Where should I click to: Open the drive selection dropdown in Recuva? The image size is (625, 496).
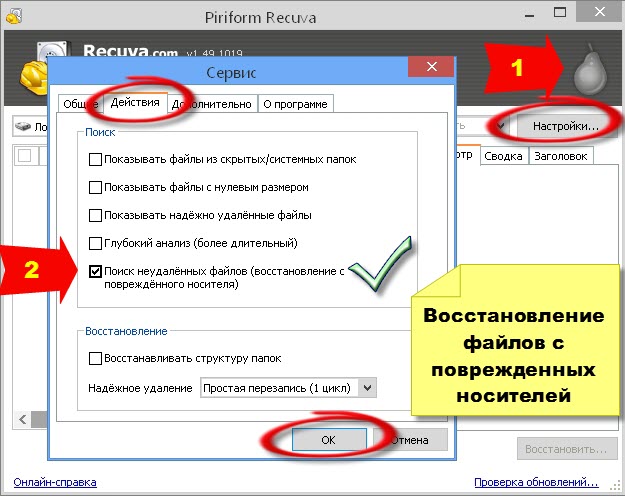coord(31,127)
